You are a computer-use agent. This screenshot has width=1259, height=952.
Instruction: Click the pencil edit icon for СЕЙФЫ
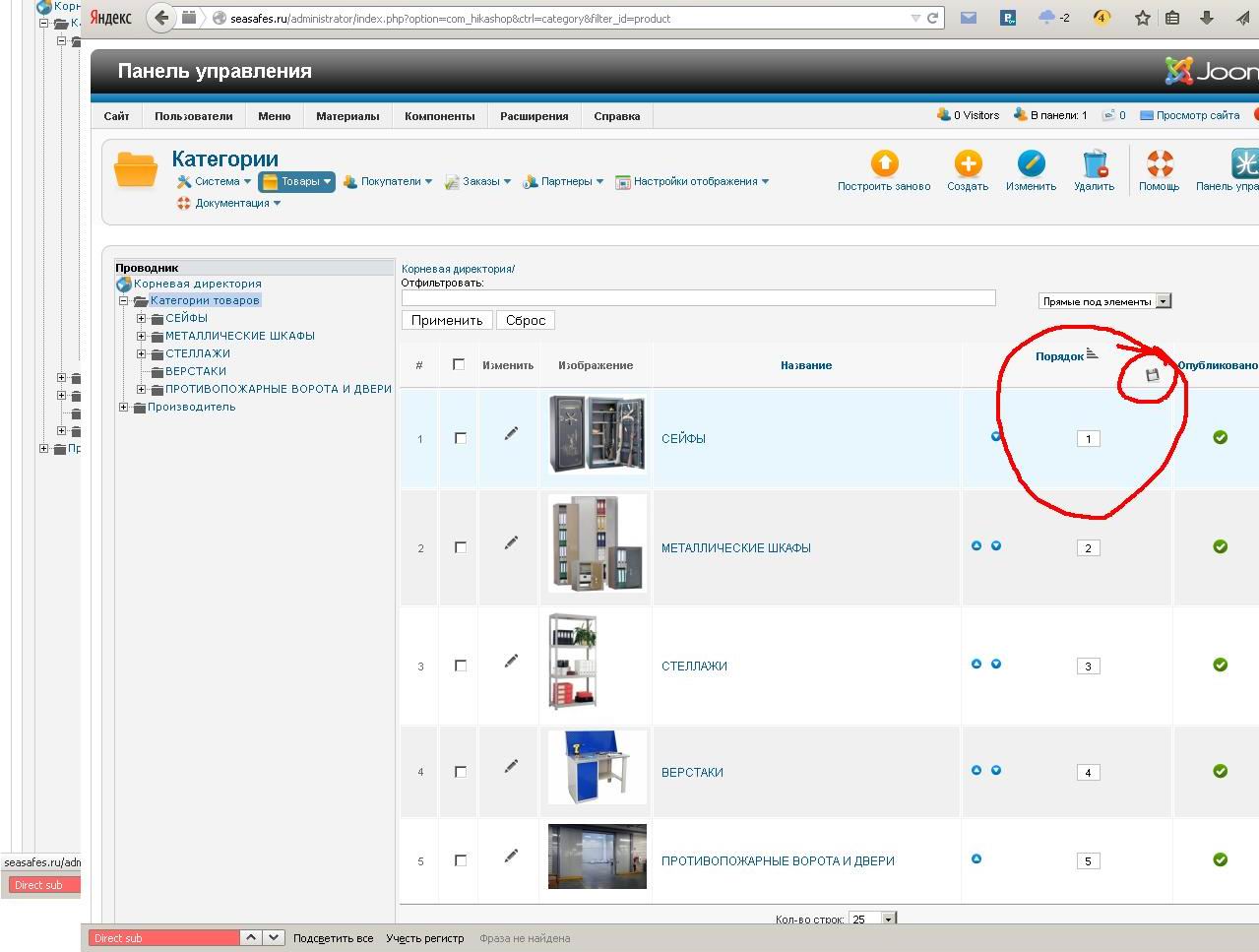pyautogui.click(x=511, y=433)
